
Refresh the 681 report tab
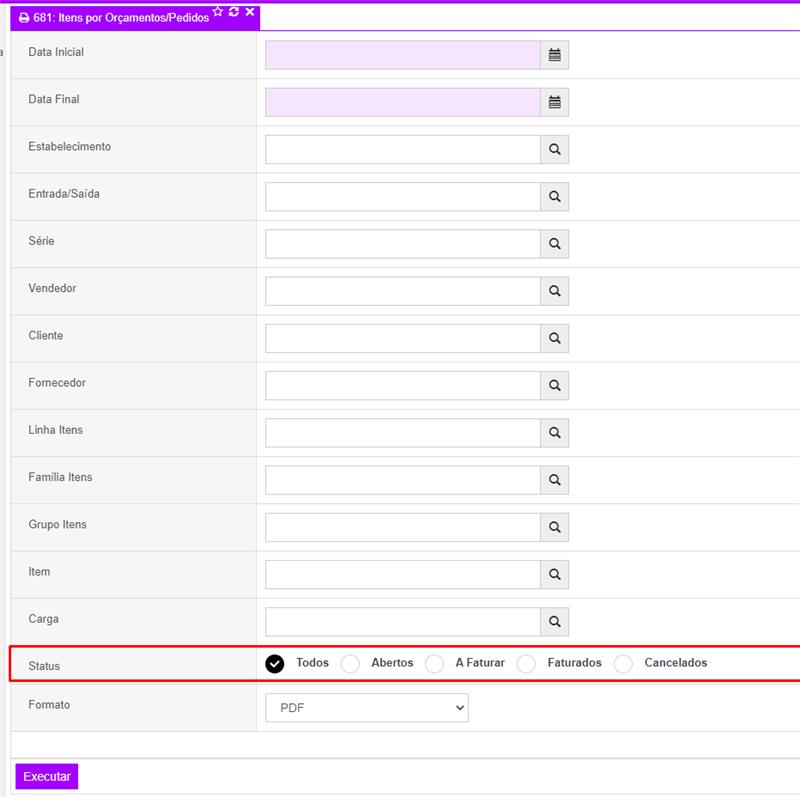234,12
